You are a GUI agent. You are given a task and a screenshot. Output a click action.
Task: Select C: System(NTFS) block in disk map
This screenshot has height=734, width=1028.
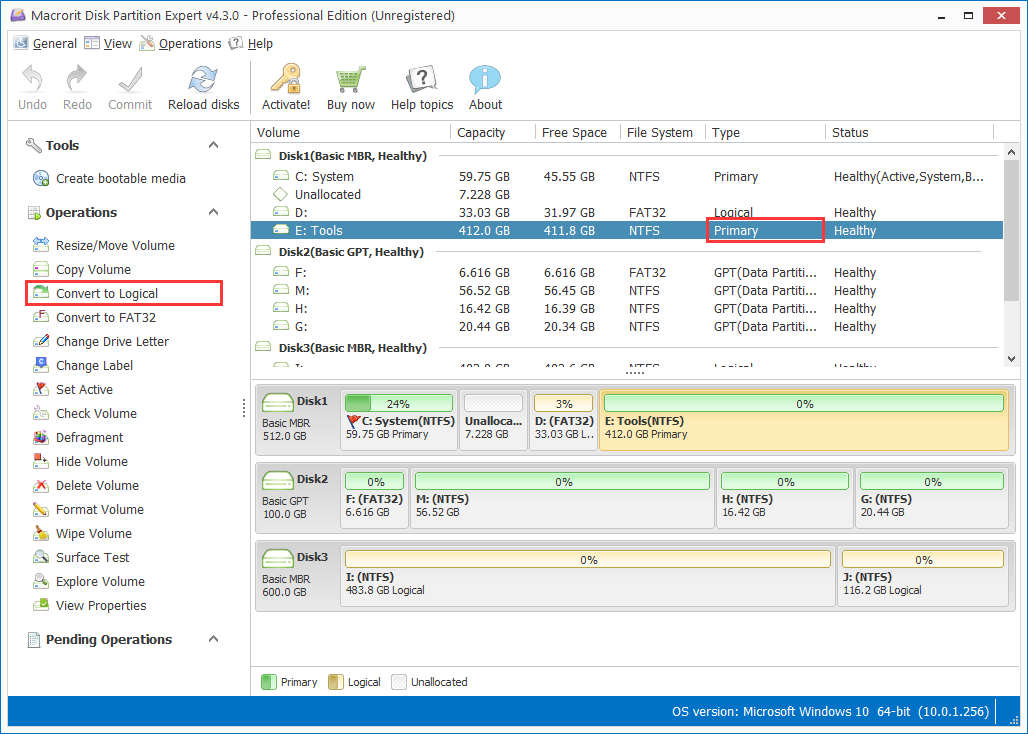click(x=399, y=421)
